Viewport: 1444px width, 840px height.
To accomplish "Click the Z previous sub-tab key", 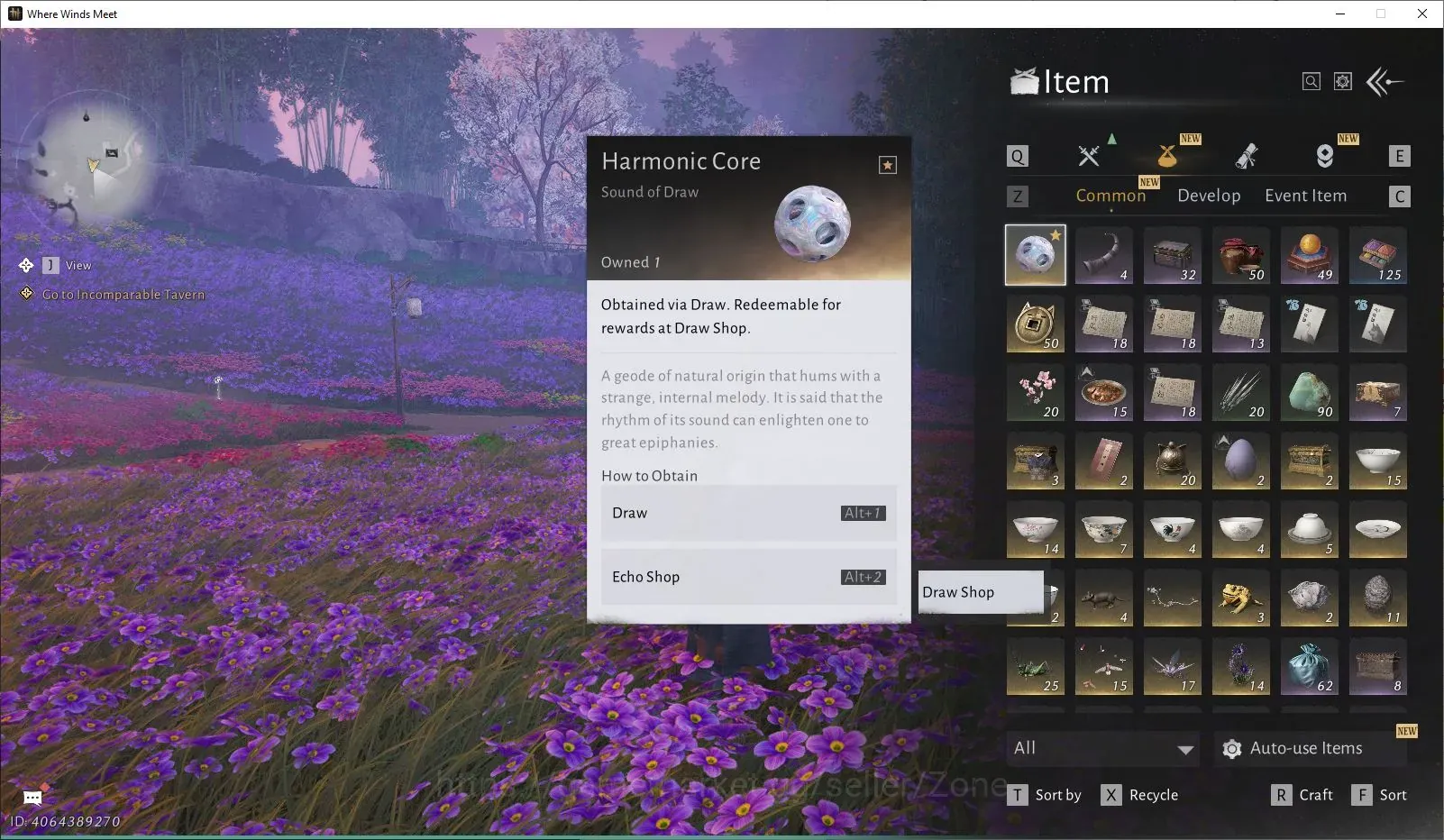I will pos(1018,196).
